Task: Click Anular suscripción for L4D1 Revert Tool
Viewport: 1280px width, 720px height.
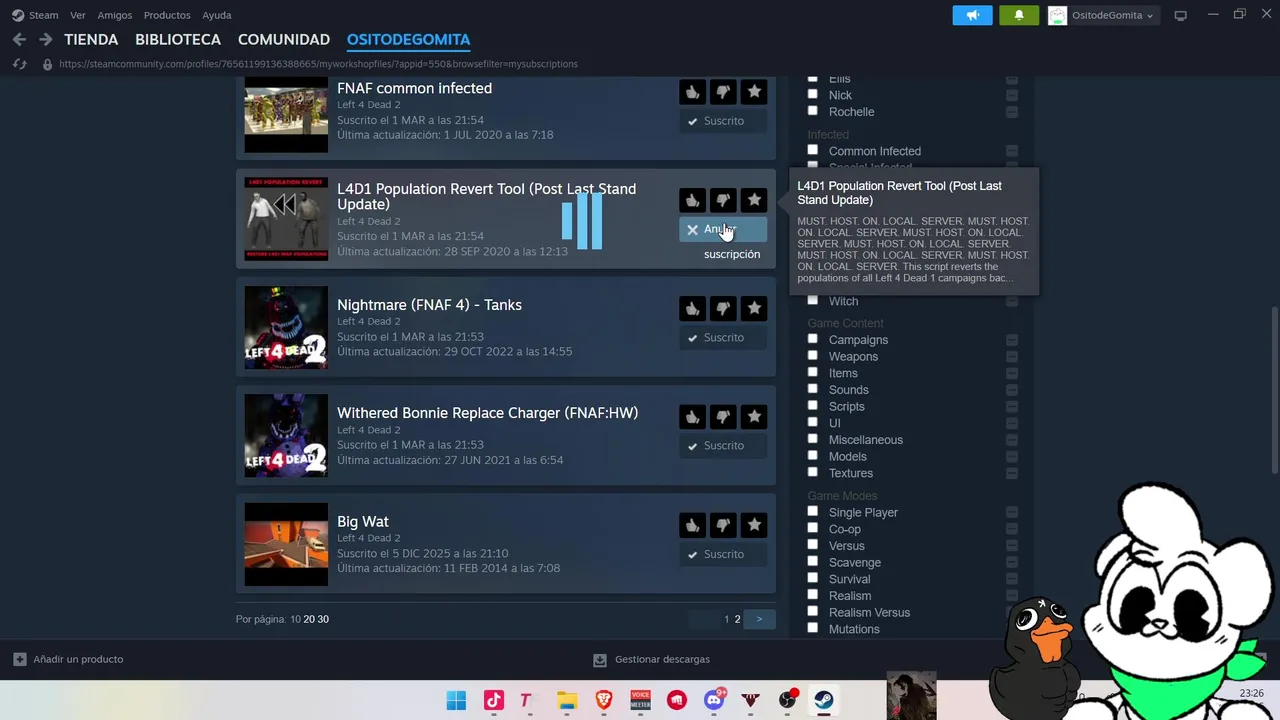Action: click(x=723, y=229)
